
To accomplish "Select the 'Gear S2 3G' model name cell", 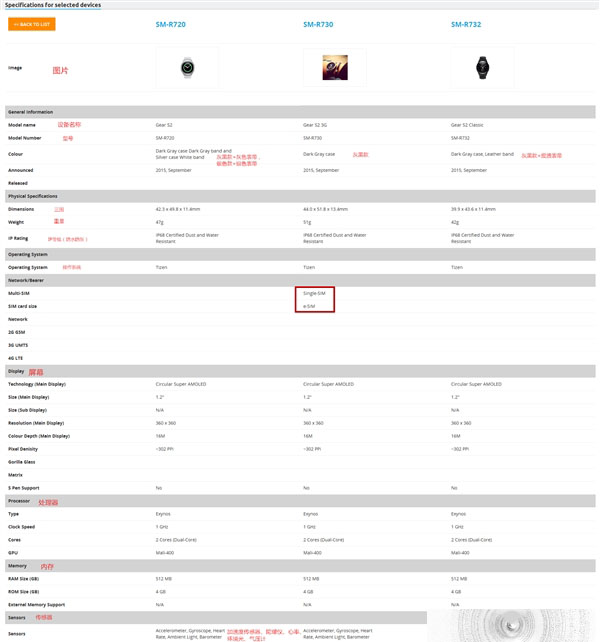I will click(x=315, y=125).
